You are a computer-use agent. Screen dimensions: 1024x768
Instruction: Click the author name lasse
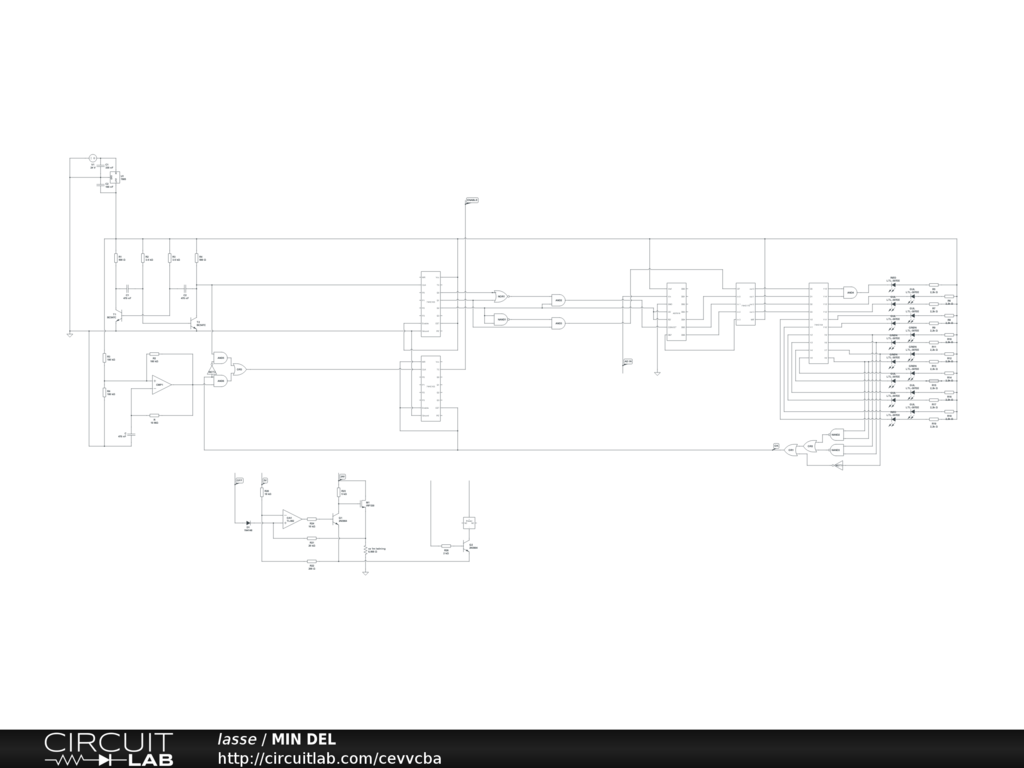237,740
